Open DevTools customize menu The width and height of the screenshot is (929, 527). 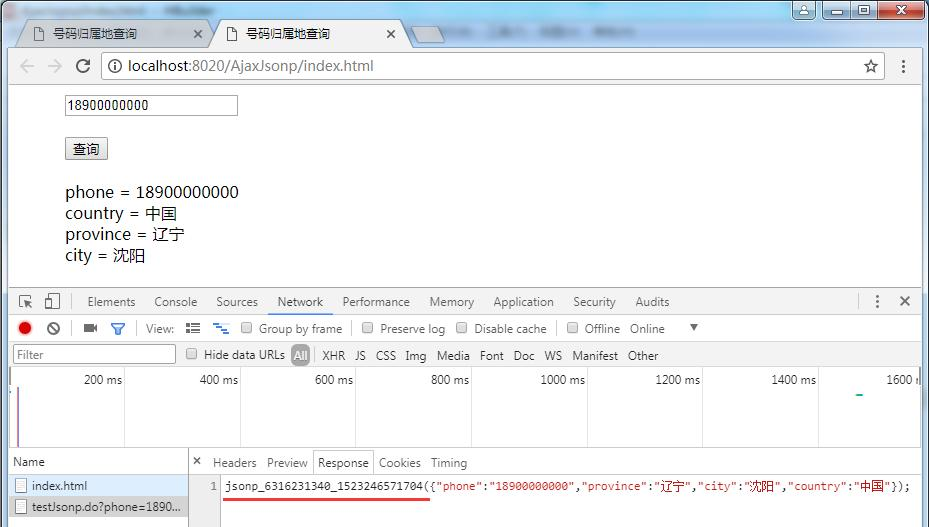point(877,301)
